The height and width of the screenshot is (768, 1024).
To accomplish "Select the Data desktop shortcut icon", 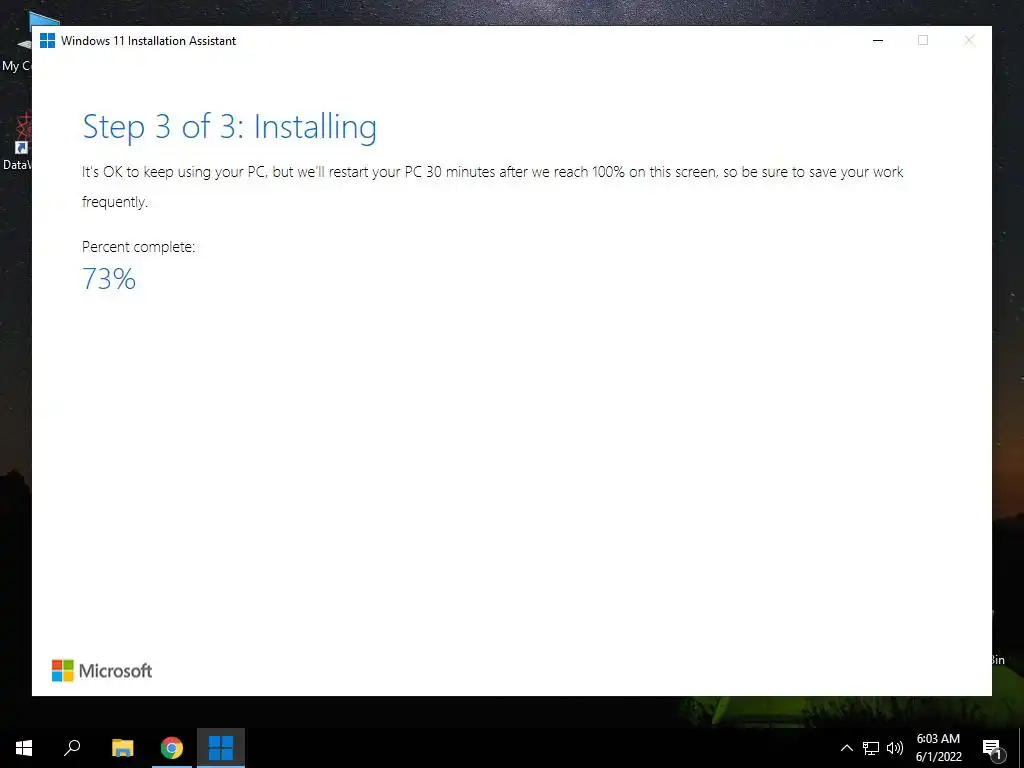I will click(x=16, y=142).
